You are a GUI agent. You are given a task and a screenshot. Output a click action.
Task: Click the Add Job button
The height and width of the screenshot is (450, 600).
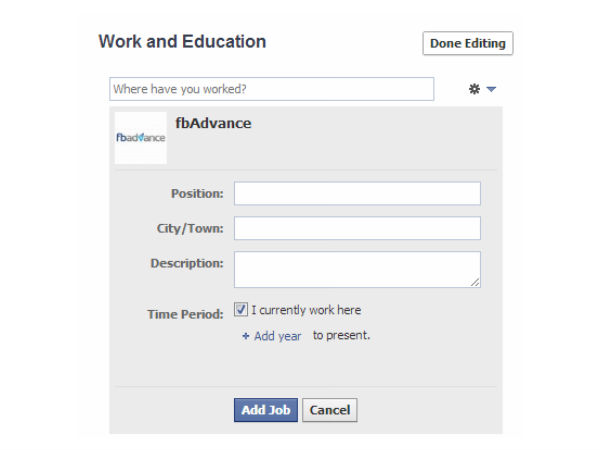click(x=266, y=410)
